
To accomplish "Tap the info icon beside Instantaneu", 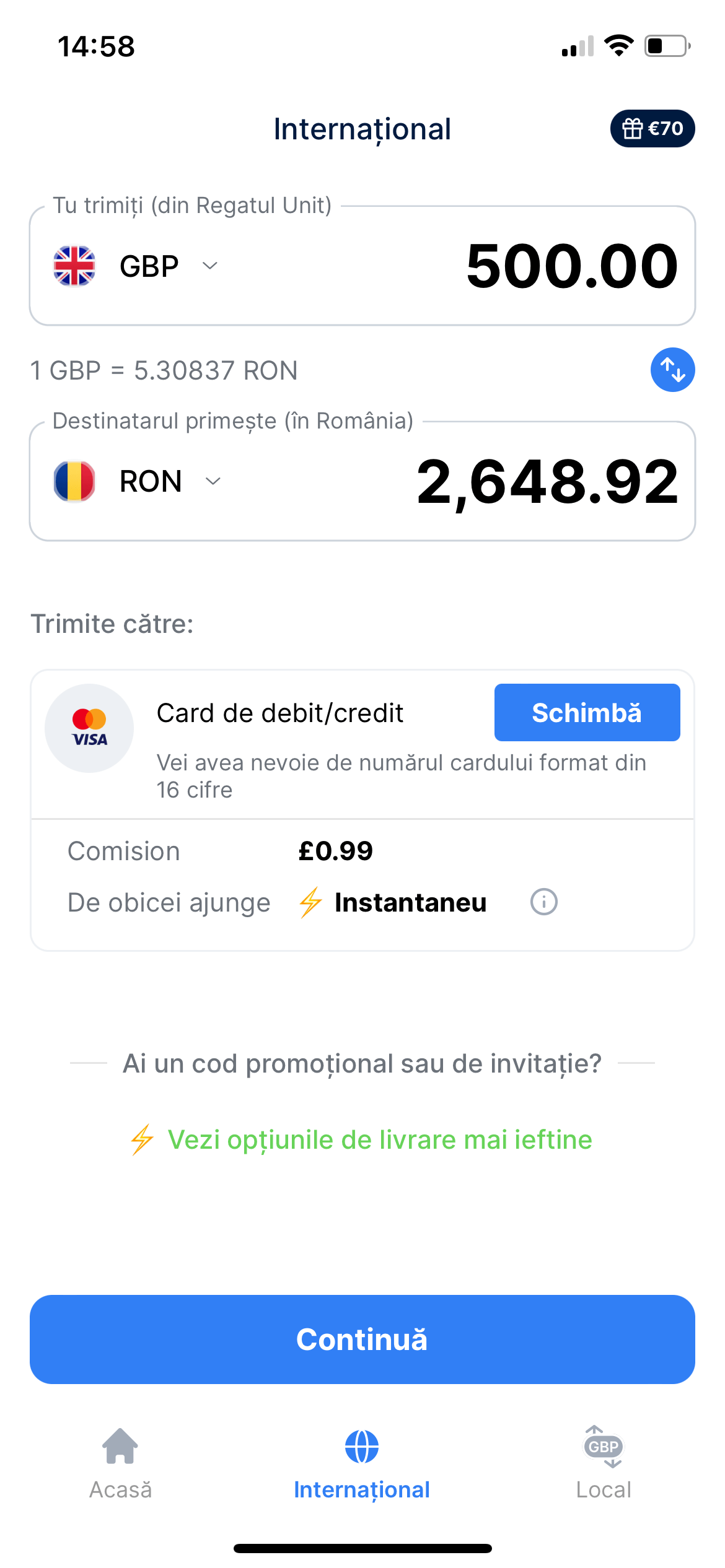I will 543,902.
